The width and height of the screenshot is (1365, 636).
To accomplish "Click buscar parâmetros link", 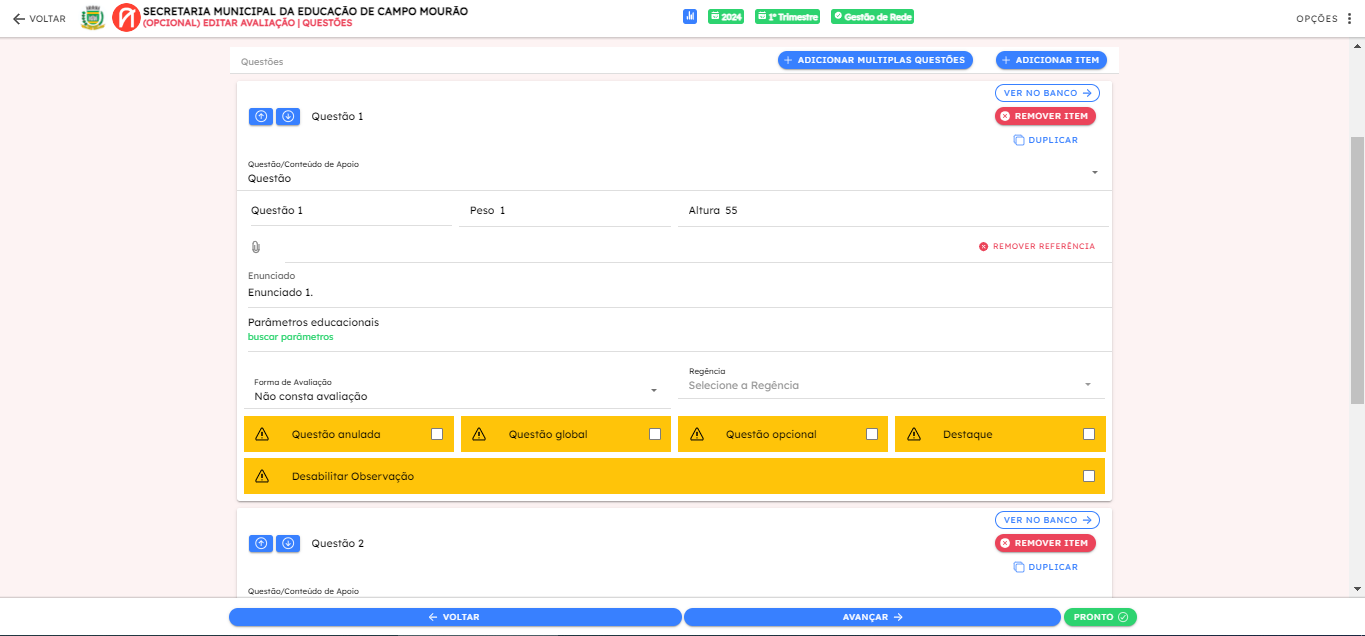I will [291, 337].
